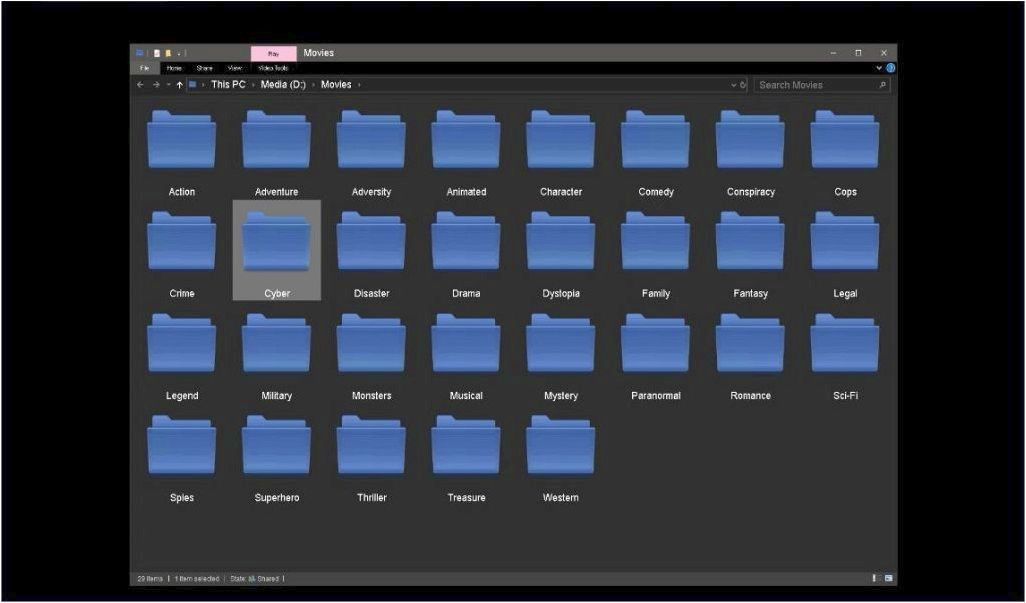Screen dimensions: 1026x603
Task: Click the blue Help question mark icon
Action: (890, 68)
